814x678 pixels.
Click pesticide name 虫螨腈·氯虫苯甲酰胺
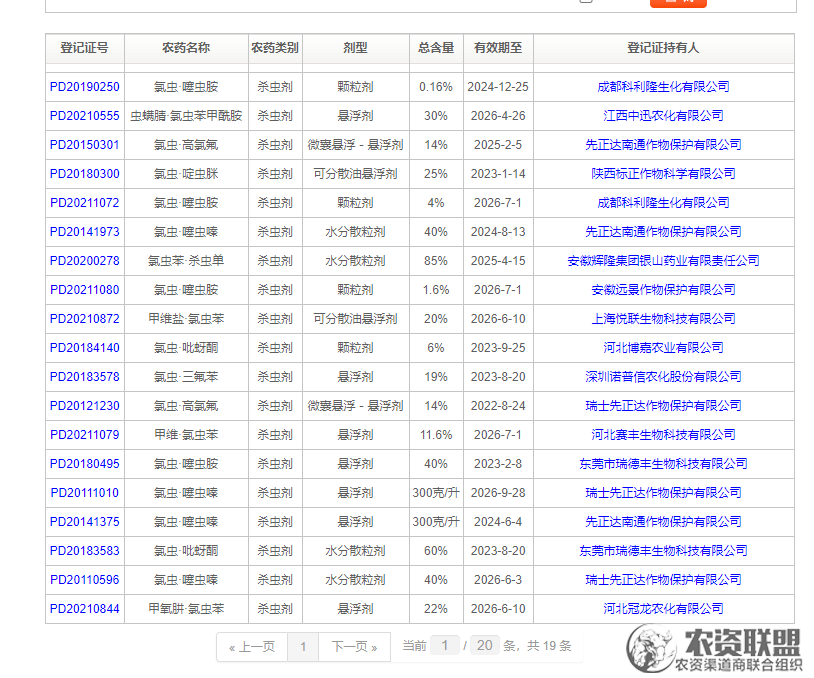click(x=186, y=116)
